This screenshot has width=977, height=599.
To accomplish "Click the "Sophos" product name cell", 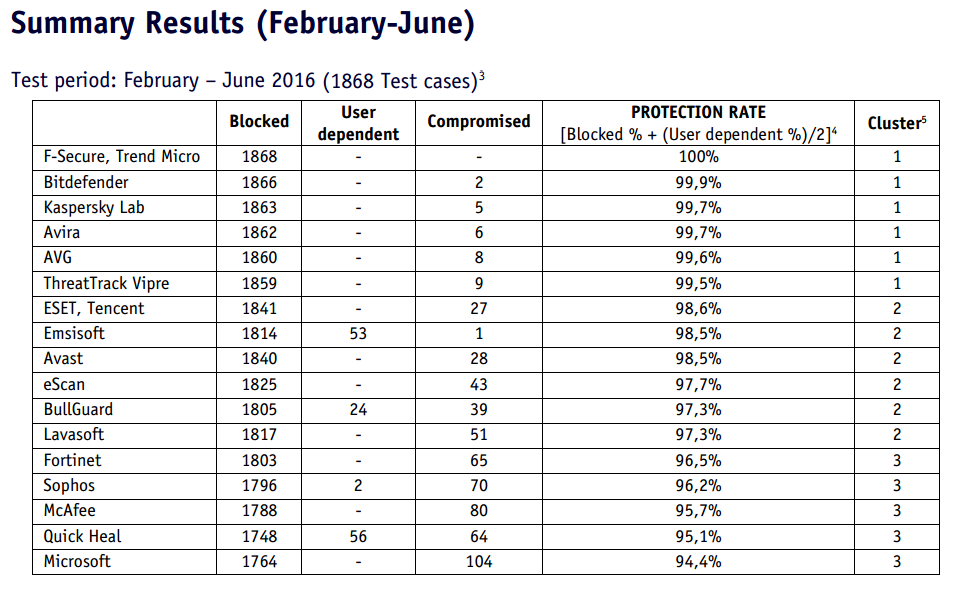I will pyautogui.click(x=72, y=485).
